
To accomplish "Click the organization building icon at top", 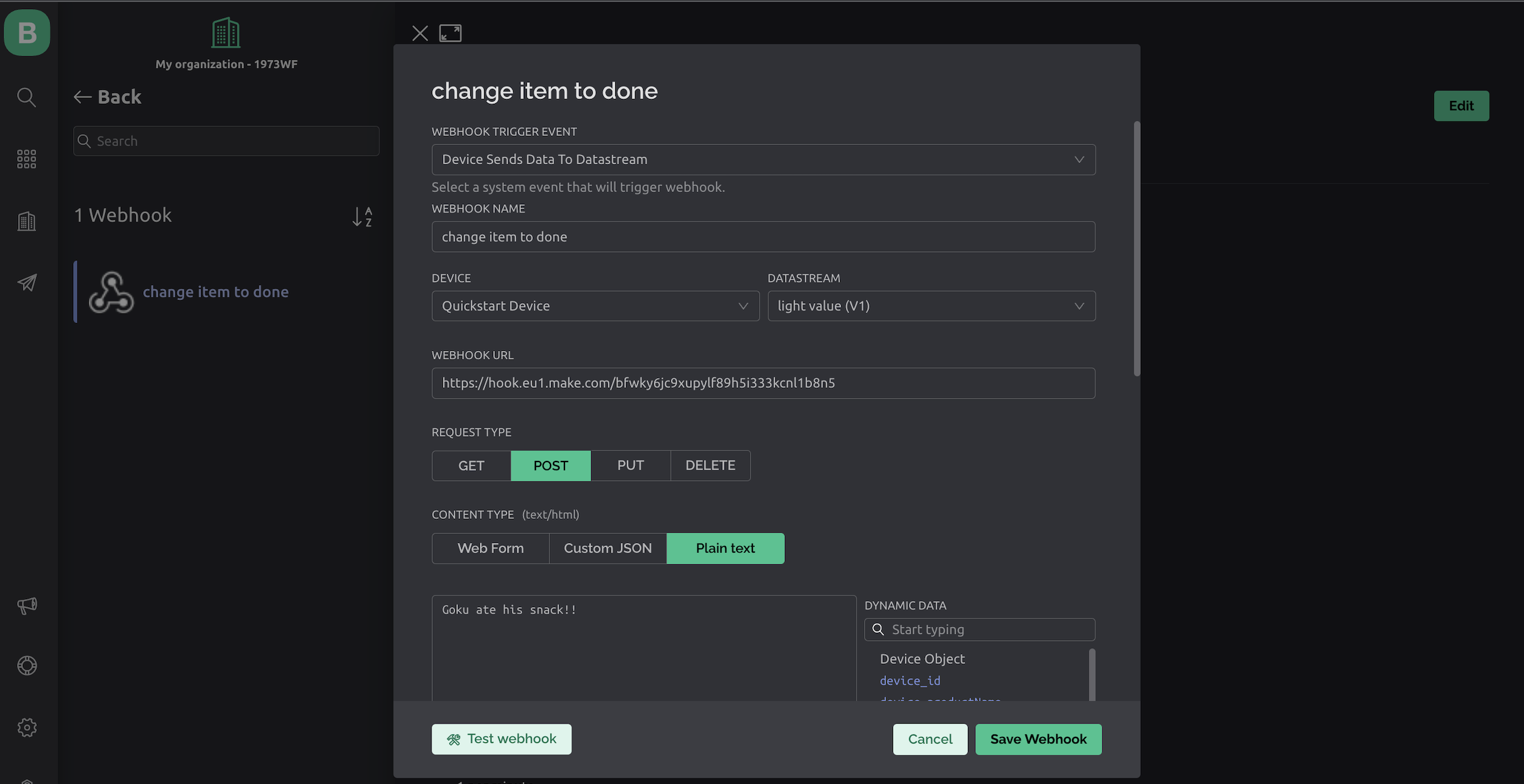I will pyautogui.click(x=226, y=33).
